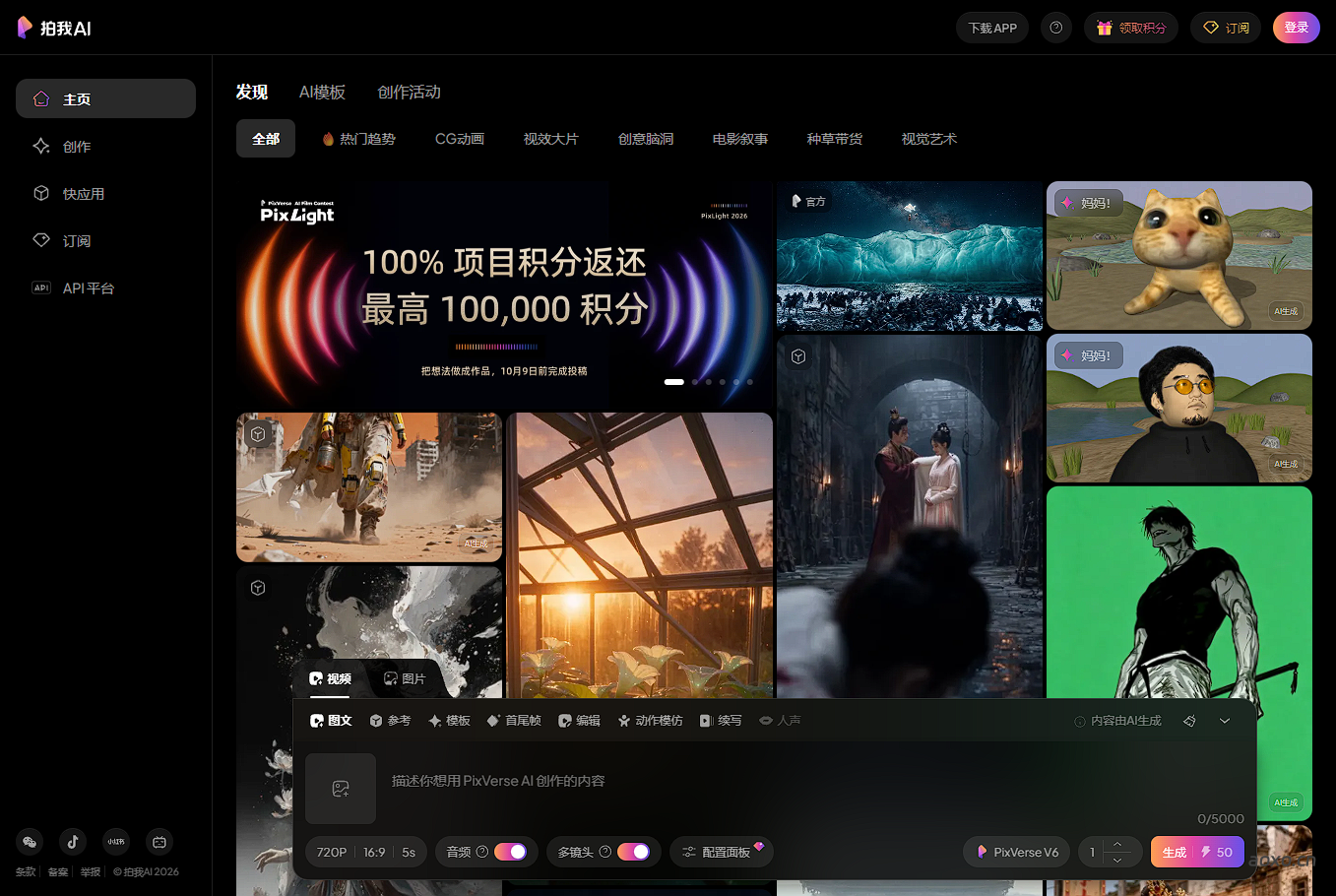Open the PixVerse V6 model selector
1336x896 pixels.
tap(1017, 852)
